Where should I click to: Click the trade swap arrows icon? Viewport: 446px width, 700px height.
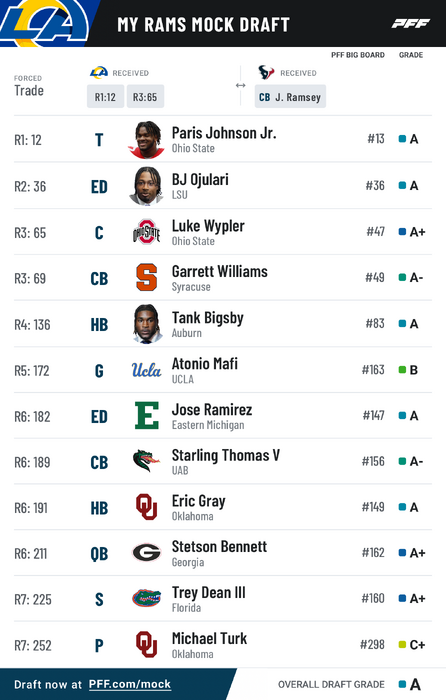click(x=241, y=85)
